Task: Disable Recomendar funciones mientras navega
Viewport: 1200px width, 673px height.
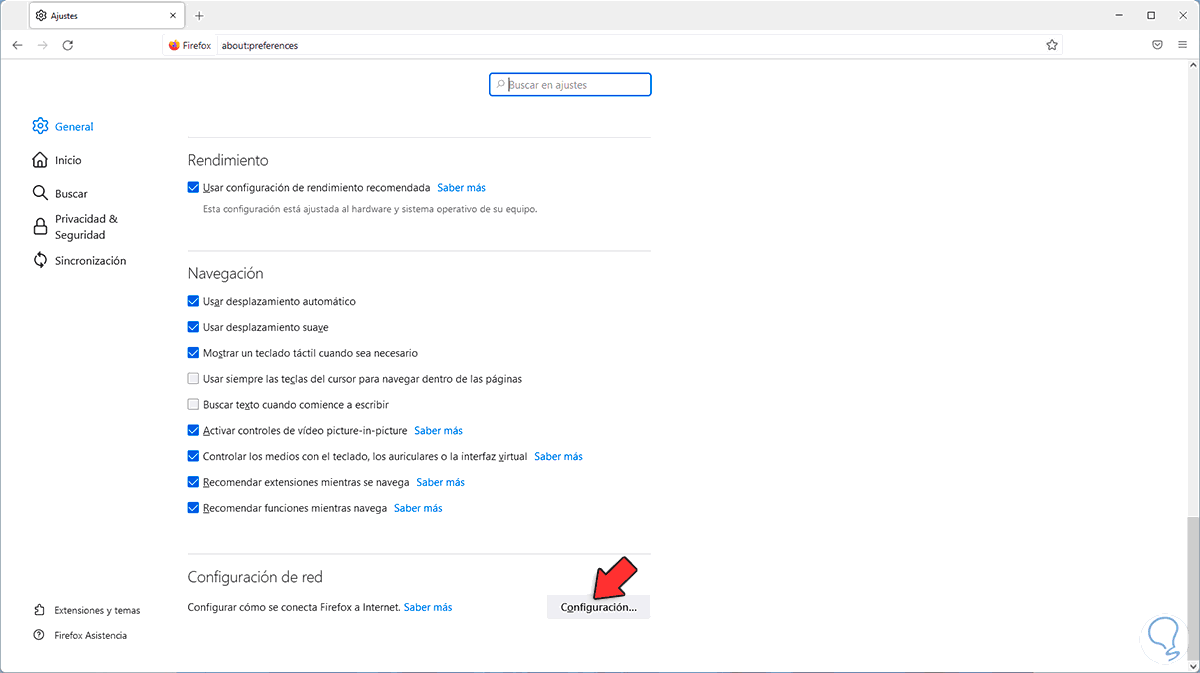Action: click(x=193, y=508)
